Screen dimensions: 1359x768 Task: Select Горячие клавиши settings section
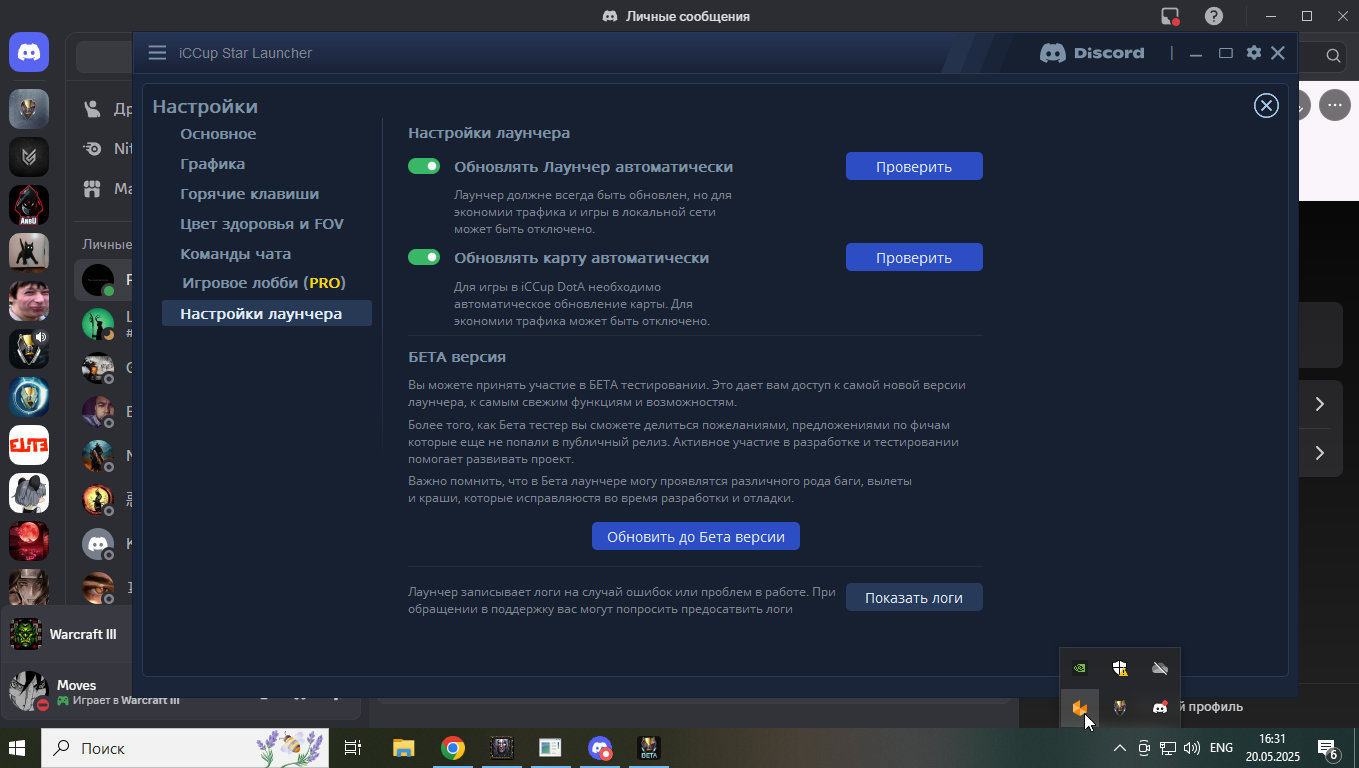click(250, 194)
